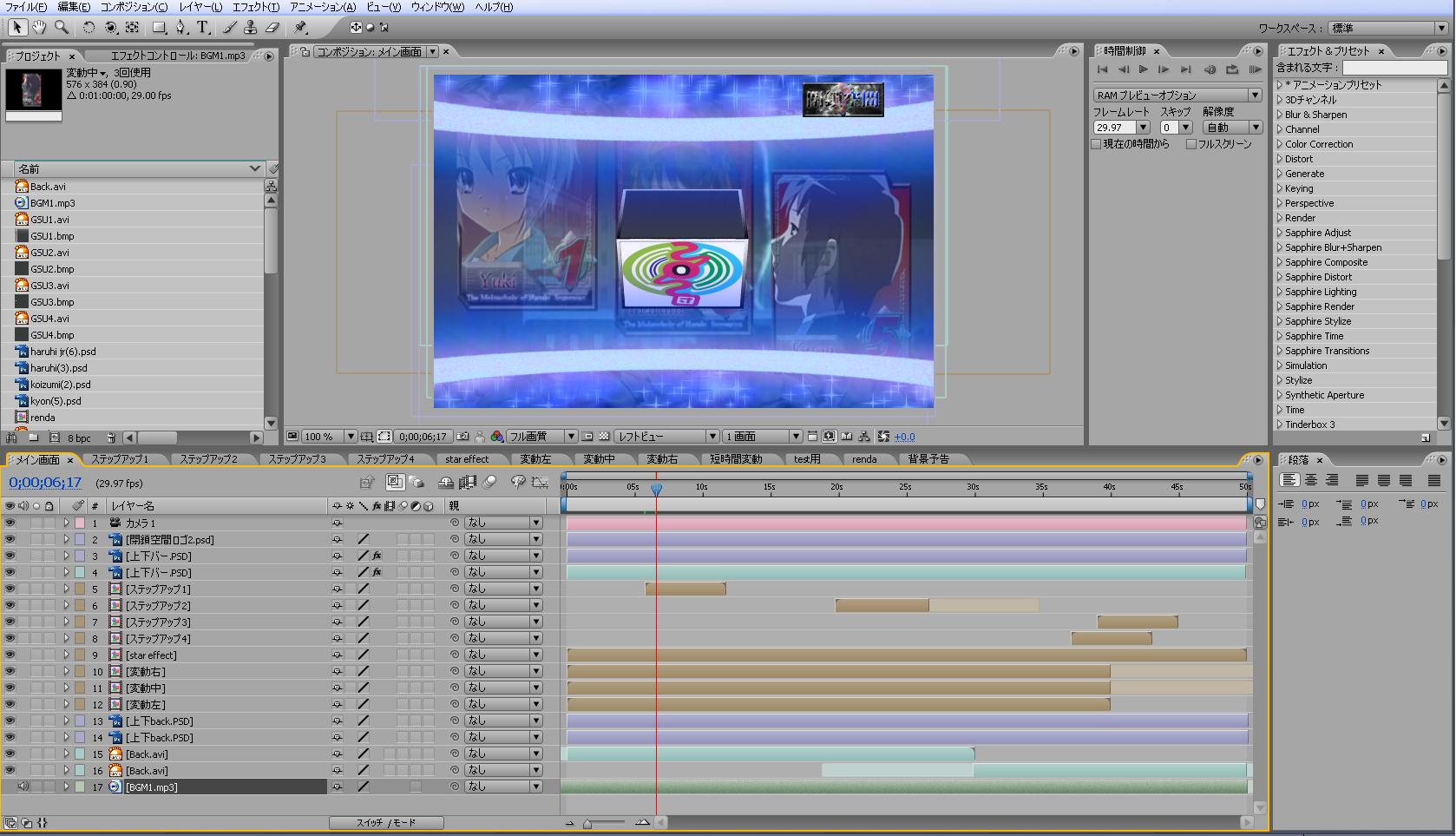
Task: Open the ファイル(F) menu
Action: click(26, 7)
